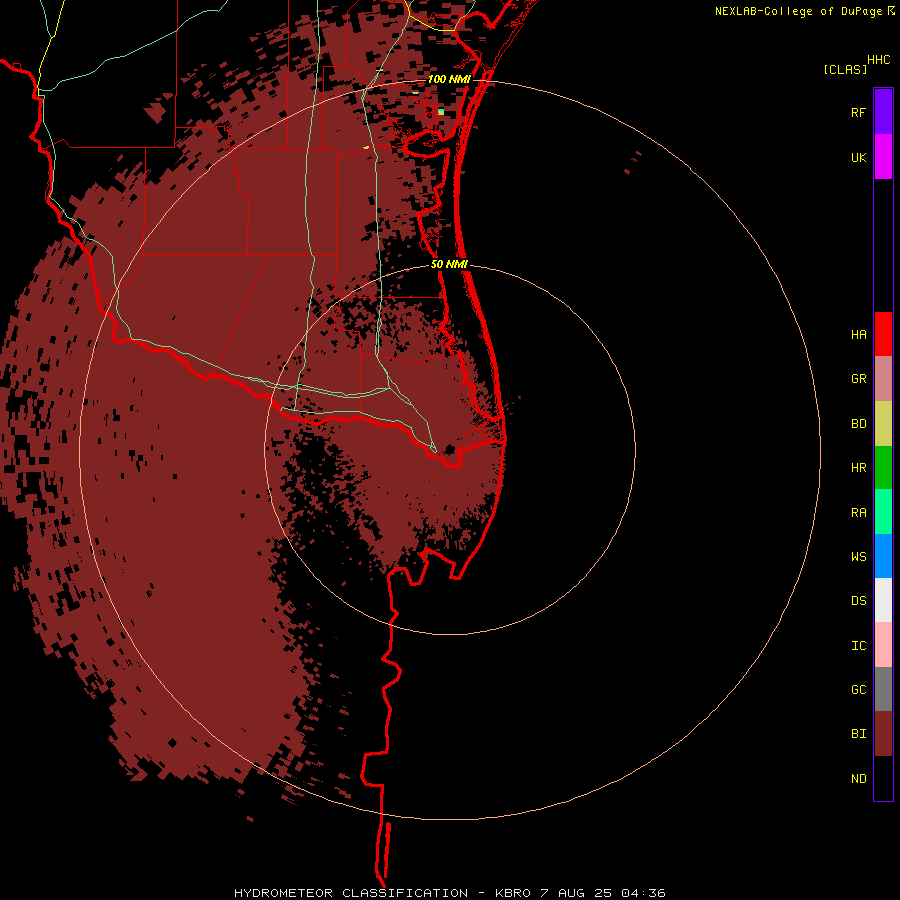Click the BD legend label
This screenshot has width=900, height=900.
click(x=858, y=424)
